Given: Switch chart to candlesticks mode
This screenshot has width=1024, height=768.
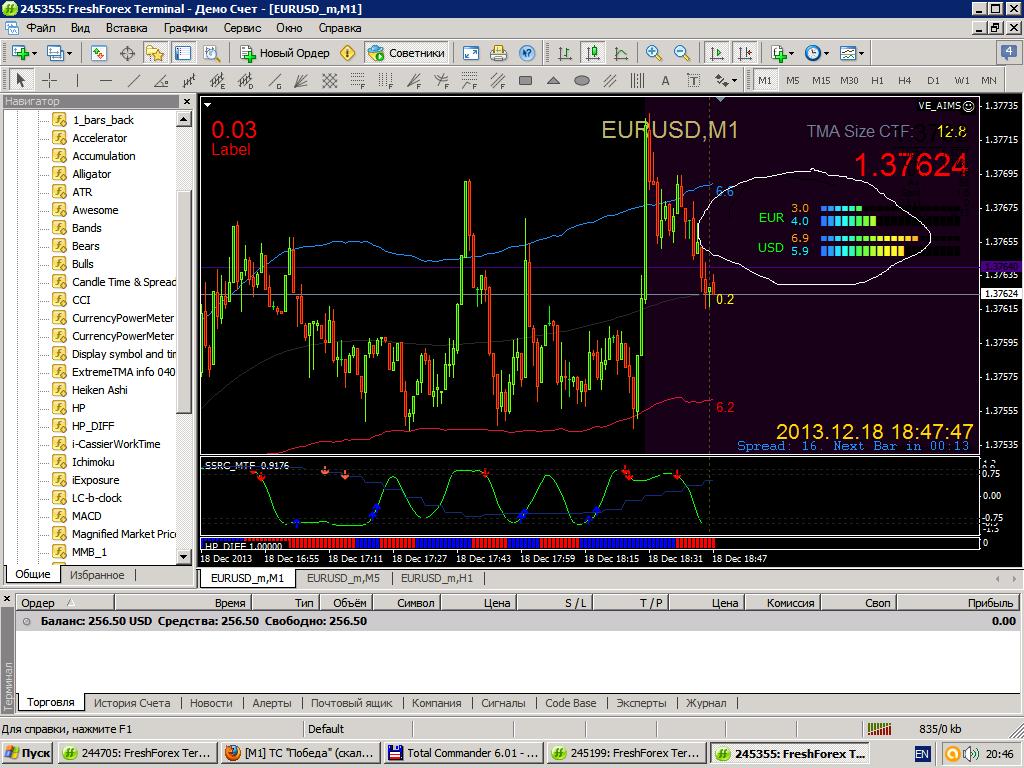Looking at the screenshot, I should 593,53.
